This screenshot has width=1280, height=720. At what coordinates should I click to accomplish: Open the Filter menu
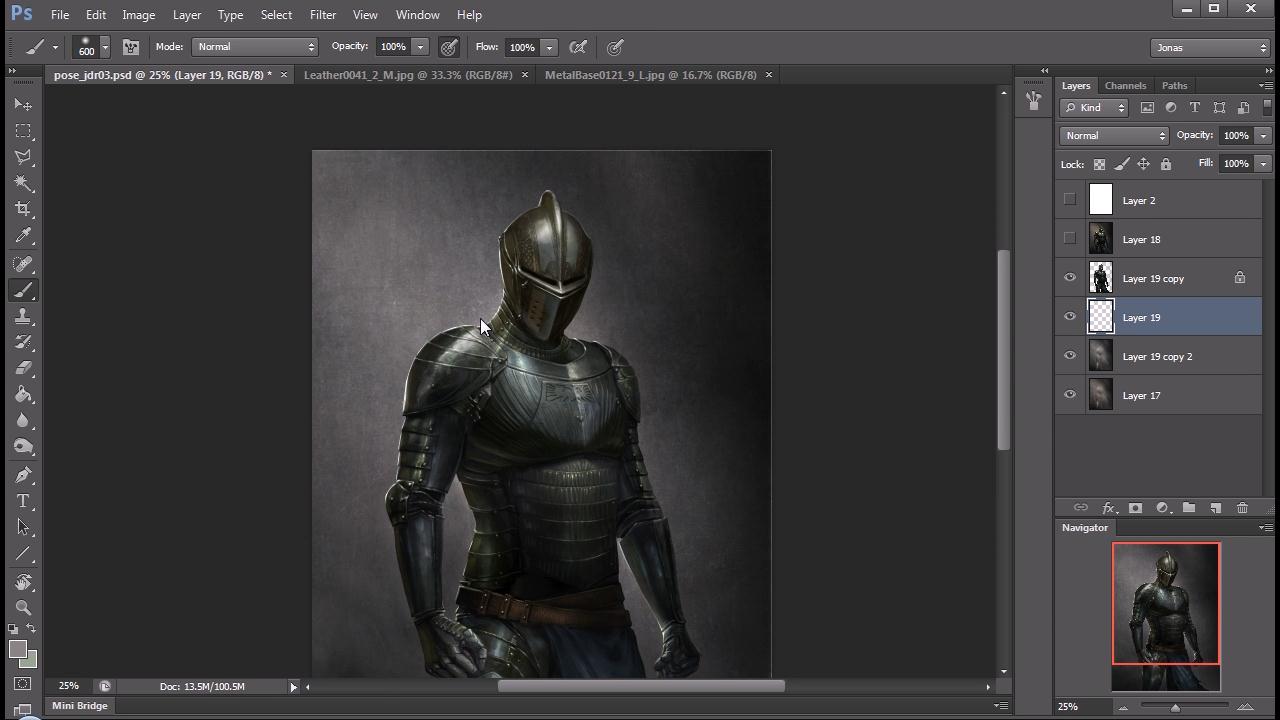tap(323, 15)
